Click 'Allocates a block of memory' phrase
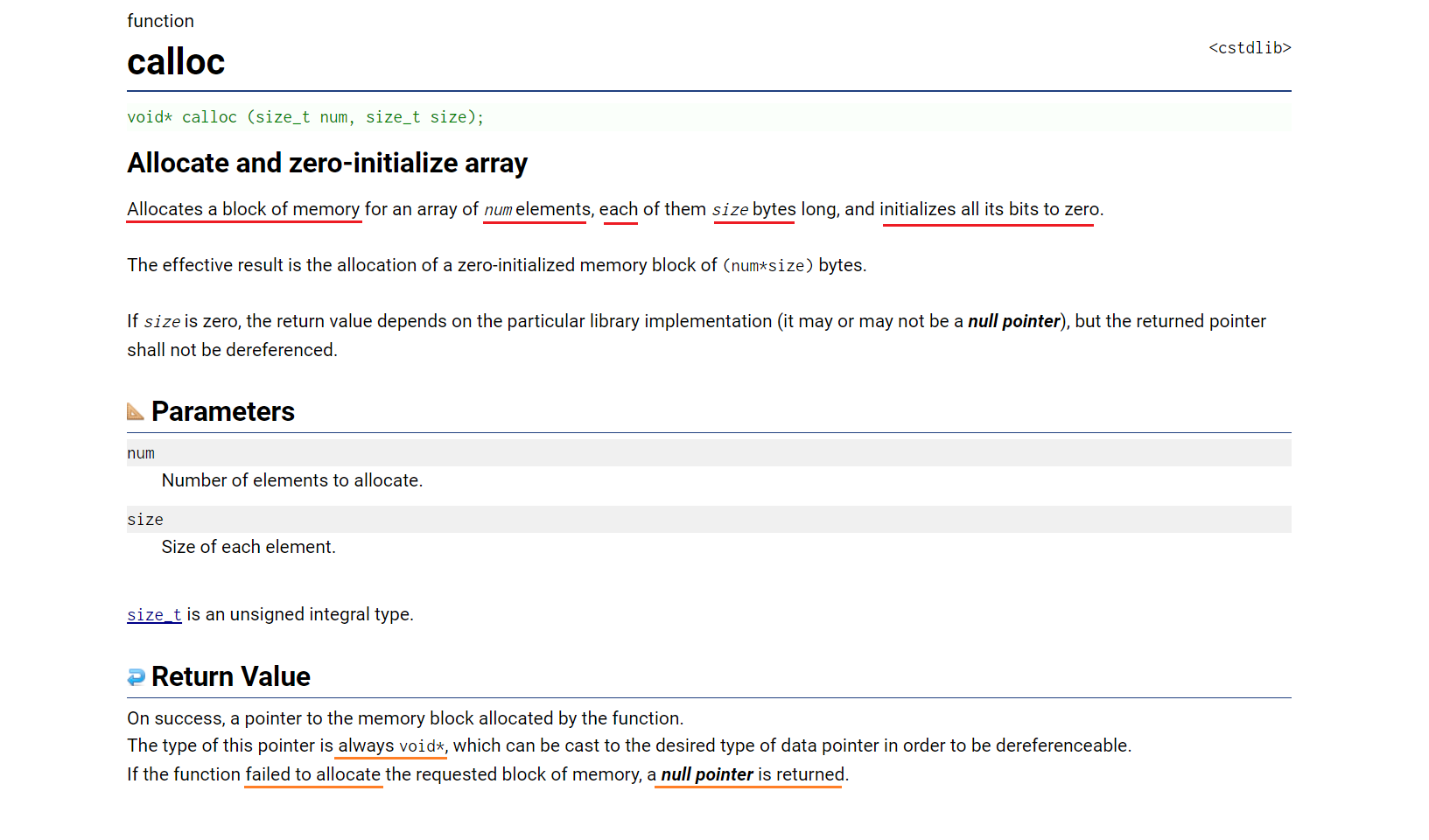The width and height of the screenshot is (1429, 840). (x=243, y=209)
